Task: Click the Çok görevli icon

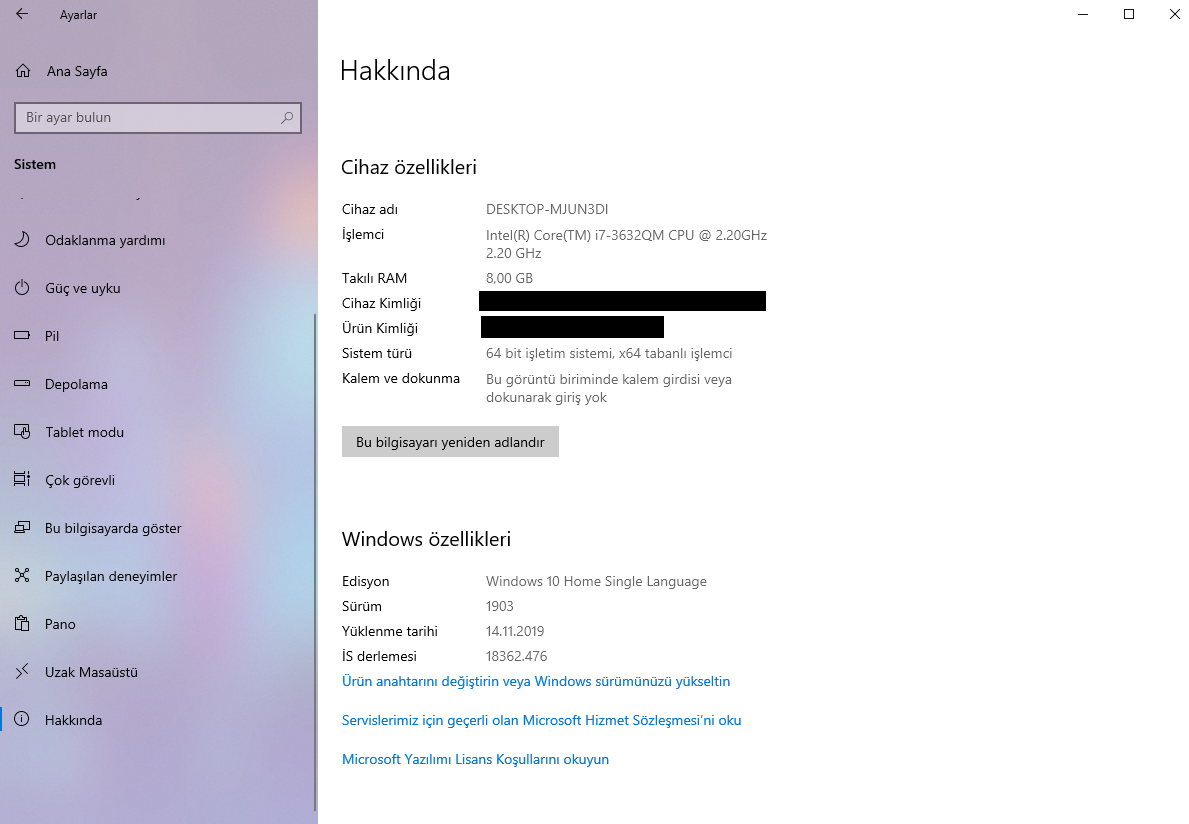Action: point(22,479)
